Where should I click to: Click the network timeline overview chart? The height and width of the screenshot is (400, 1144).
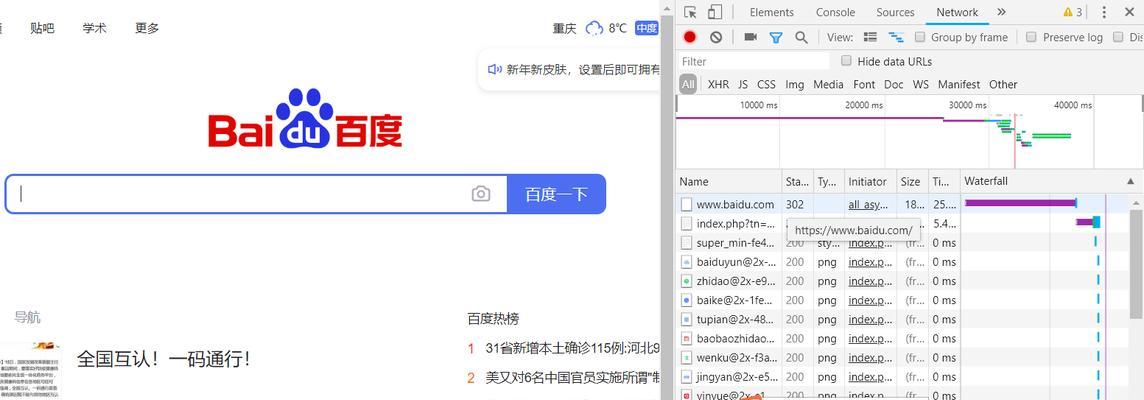[909, 132]
